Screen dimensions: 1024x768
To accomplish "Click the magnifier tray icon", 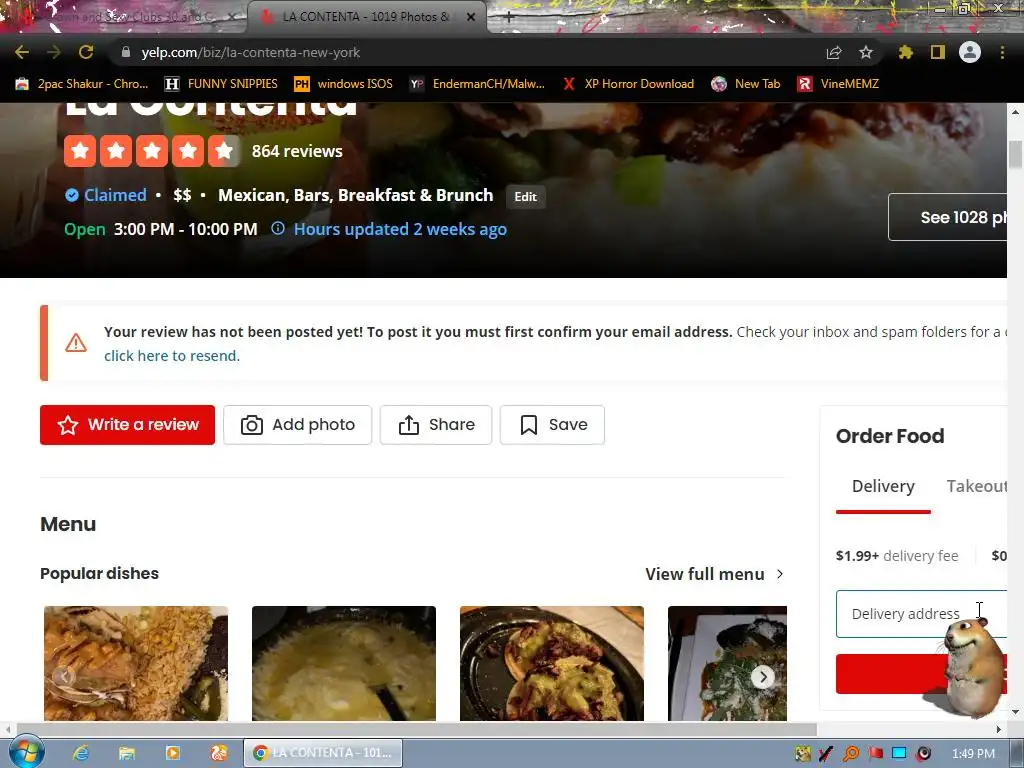I will 851,754.
